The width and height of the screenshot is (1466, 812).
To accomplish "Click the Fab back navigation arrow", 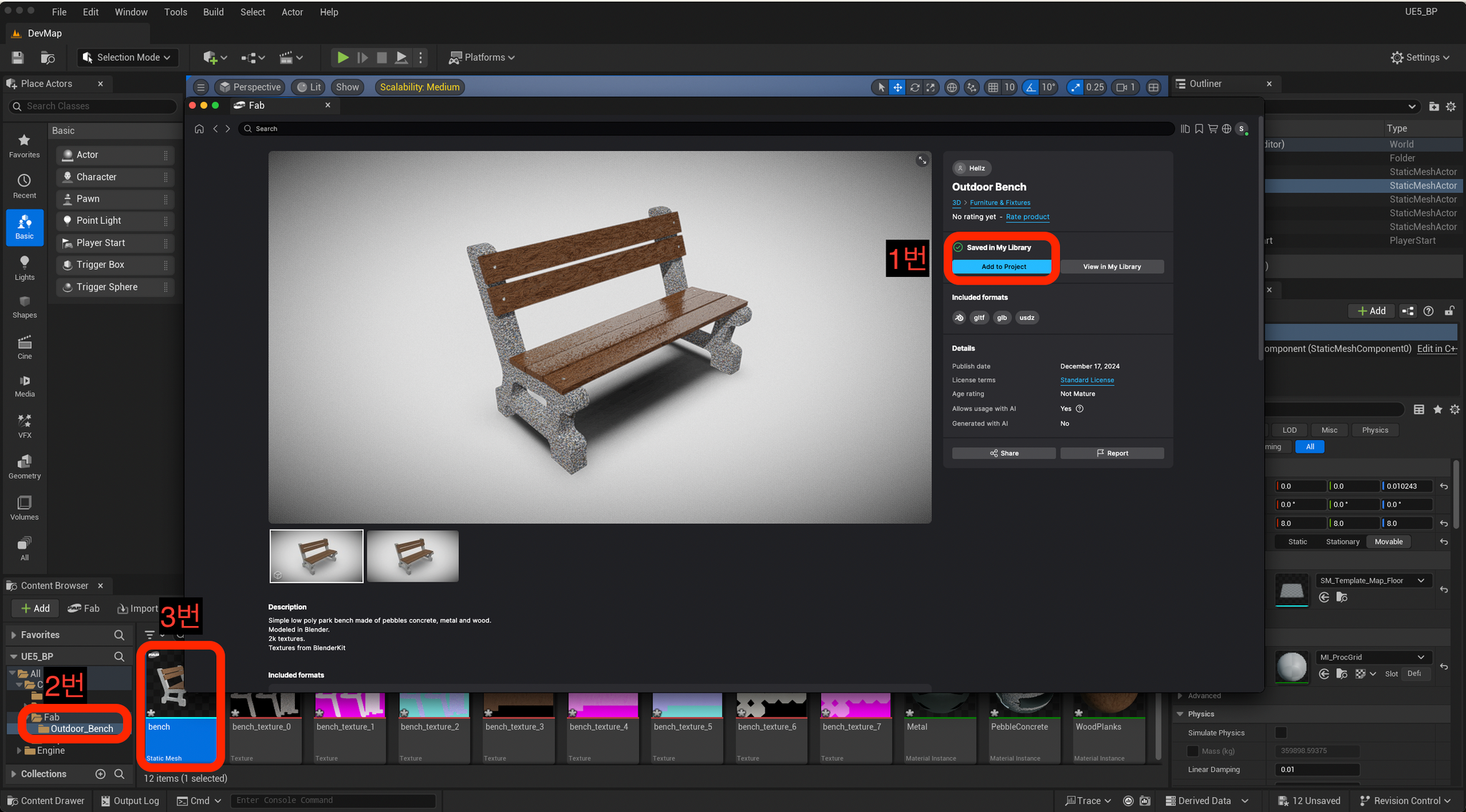I will pyautogui.click(x=215, y=129).
